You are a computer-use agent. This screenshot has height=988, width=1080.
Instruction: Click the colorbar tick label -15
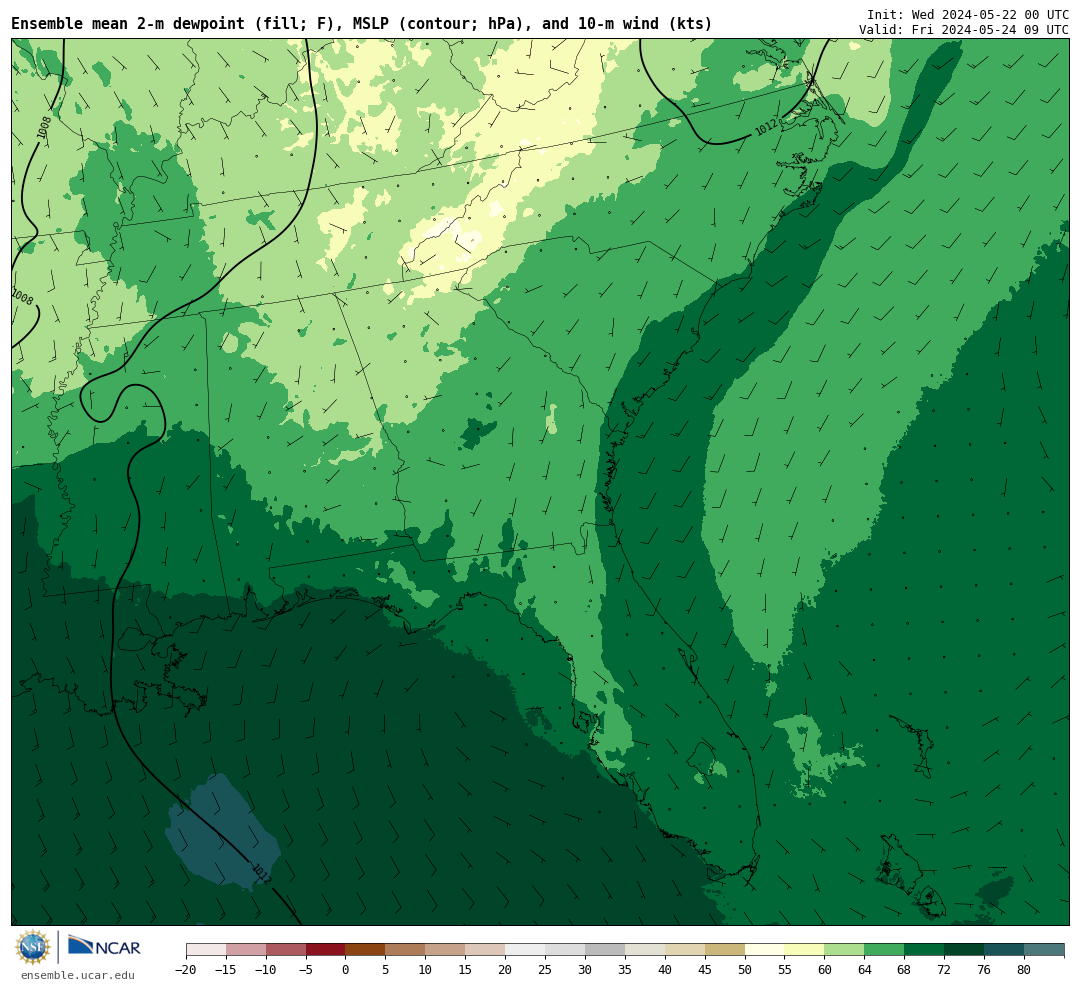click(226, 970)
